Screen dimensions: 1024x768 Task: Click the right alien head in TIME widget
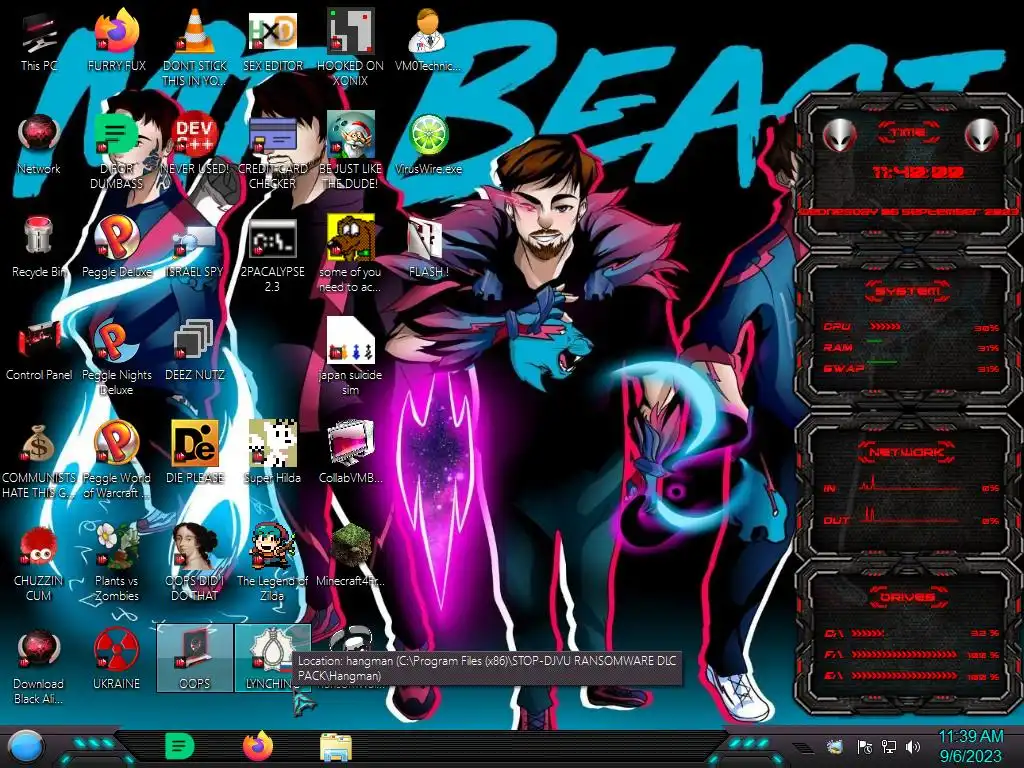click(x=982, y=136)
